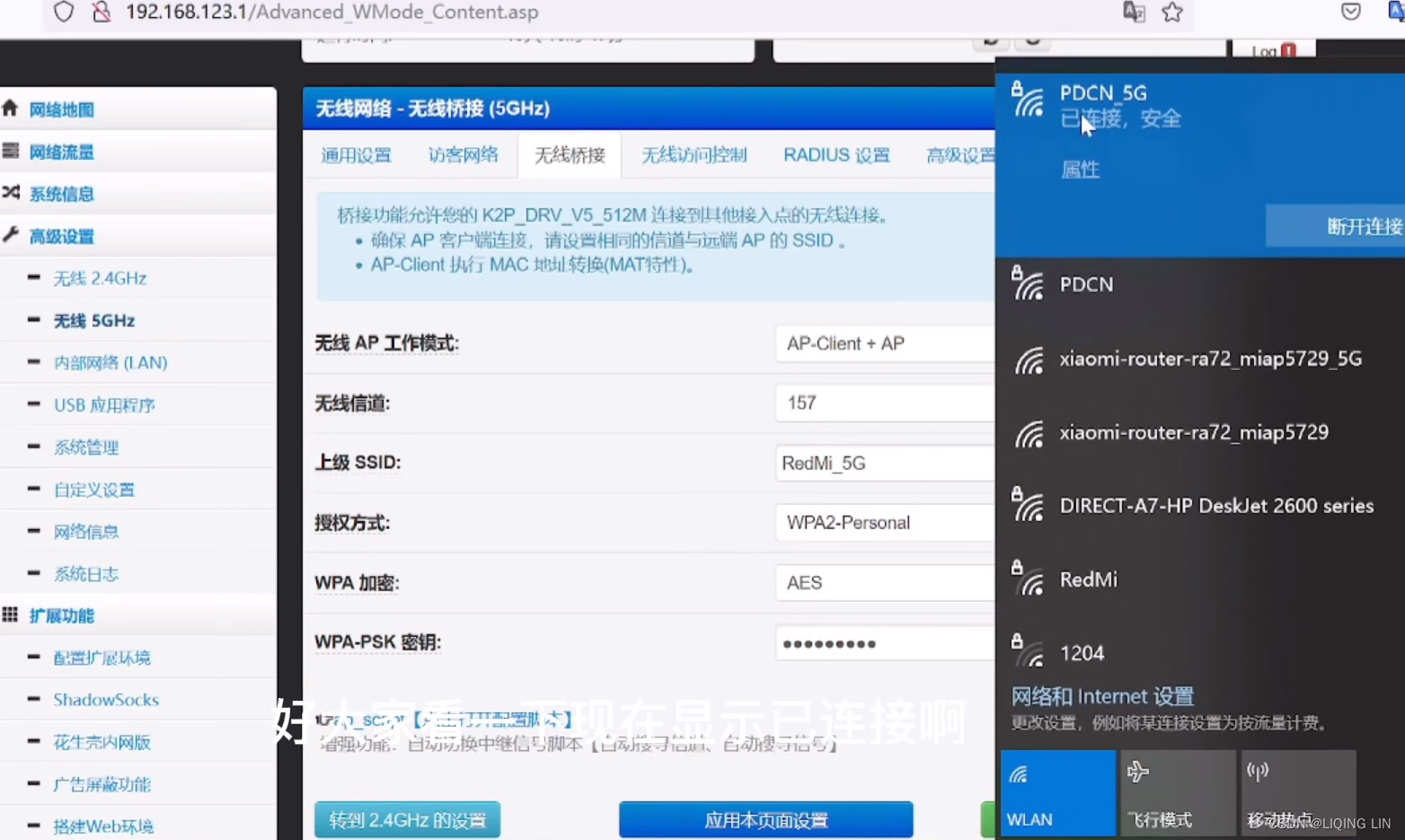The image size is (1405, 840).
Task: Open the translate icon in address bar
Action: point(1134,13)
